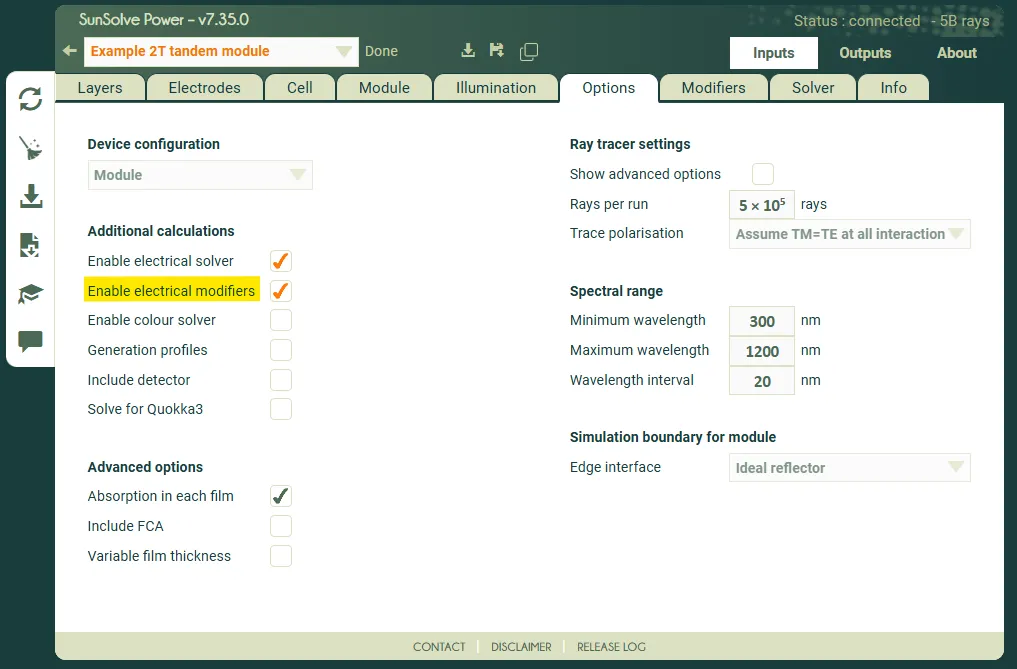Image resolution: width=1017 pixels, height=669 pixels.
Task: Click the back arrow beside the project name
Action: click(x=68, y=51)
